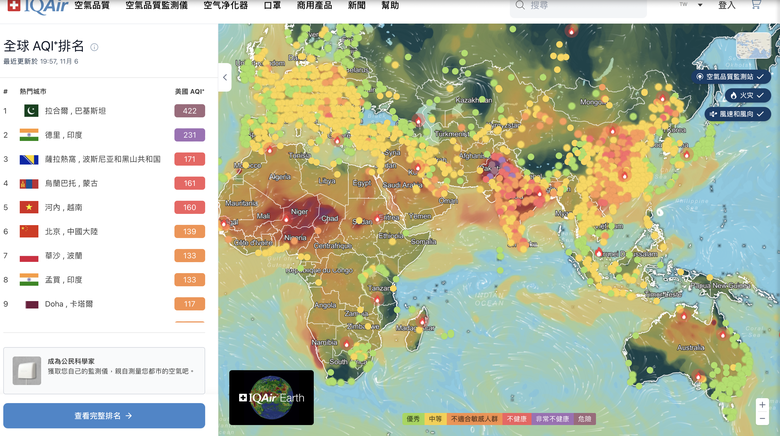The width and height of the screenshot is (780, 436).
Task: Open the 幫助 menu
Action: point(390,5)
